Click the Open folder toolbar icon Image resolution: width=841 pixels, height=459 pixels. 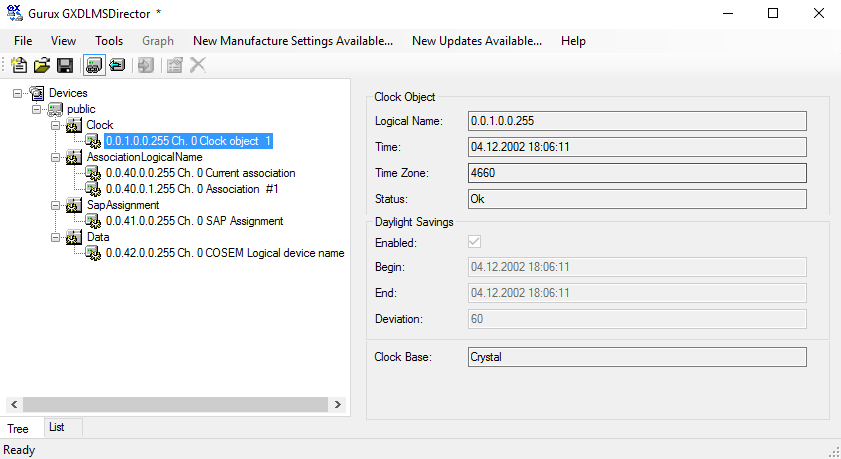pyautogui.click(x=42, y=65)
